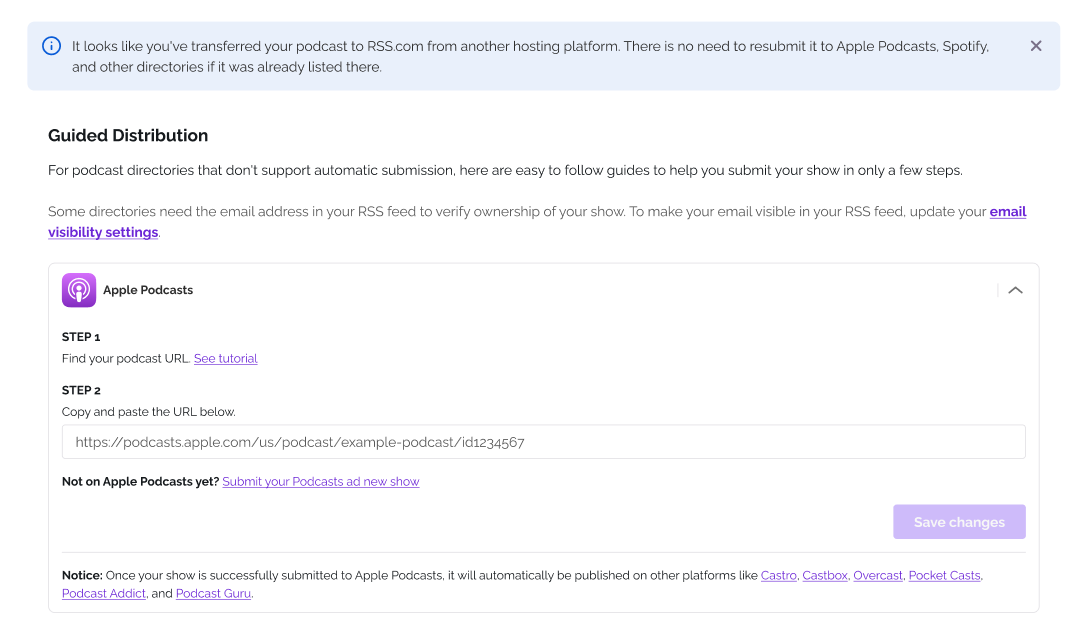Click the Save changes button
The width and height of the screenshot is (1085, 622).
(959, 522)
